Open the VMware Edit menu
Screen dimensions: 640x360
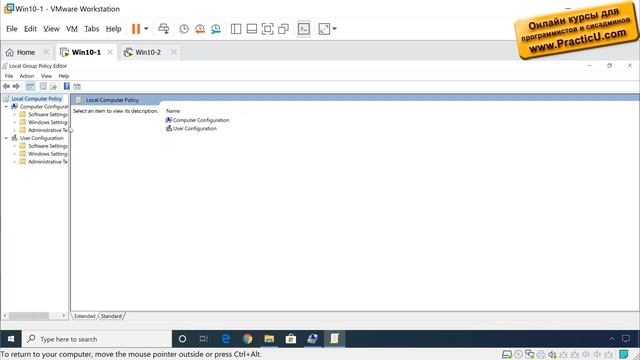(30, 29)
